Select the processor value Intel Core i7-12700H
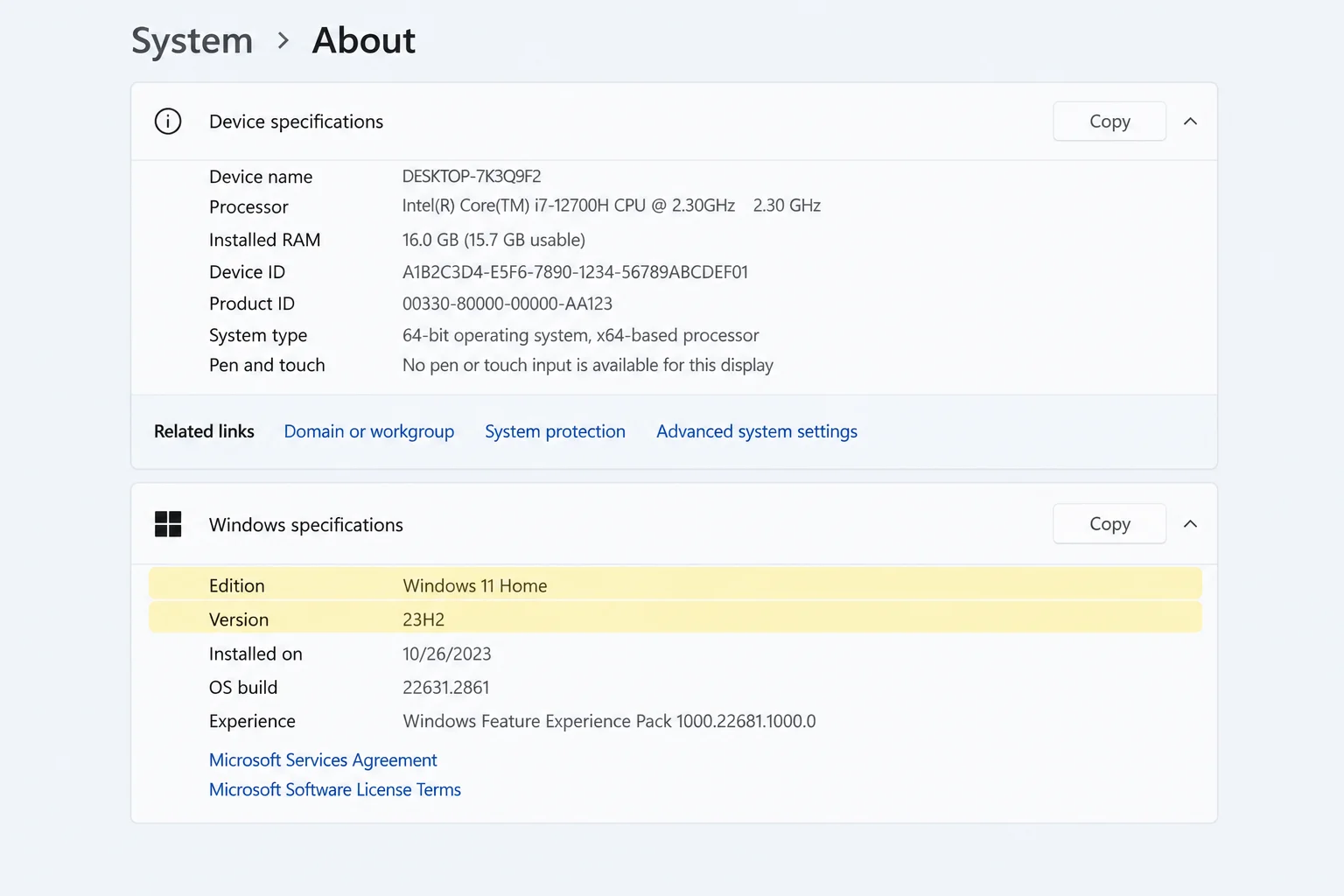This screenshot has height=896, width=1344. (x=611, y=206)
